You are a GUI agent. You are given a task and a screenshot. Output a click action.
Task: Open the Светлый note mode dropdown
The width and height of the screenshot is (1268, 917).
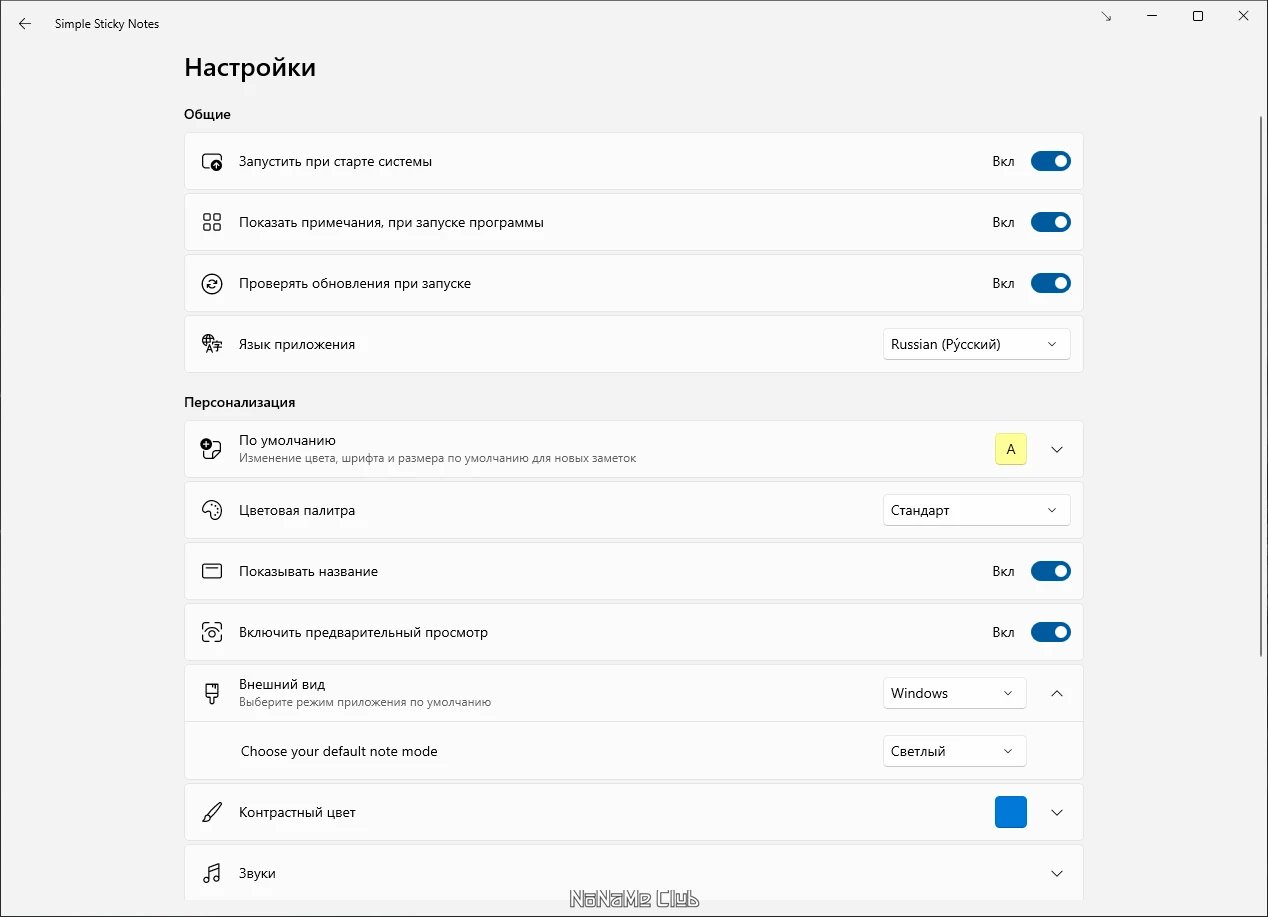pos(954,752)
